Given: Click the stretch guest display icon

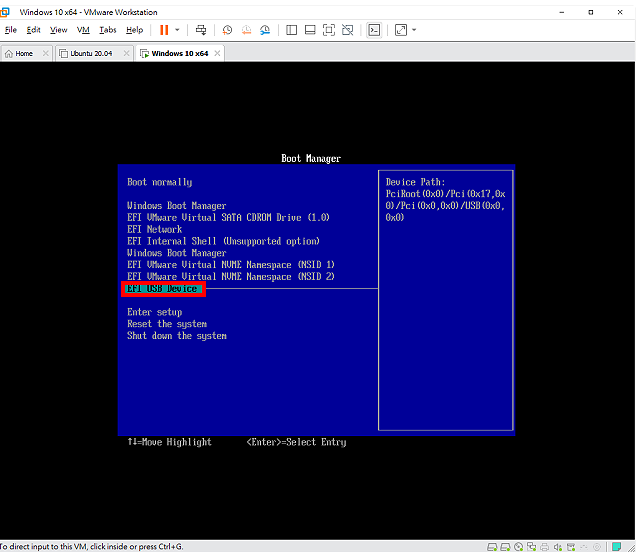Looking at the screenshot, I should click(401, 30).
